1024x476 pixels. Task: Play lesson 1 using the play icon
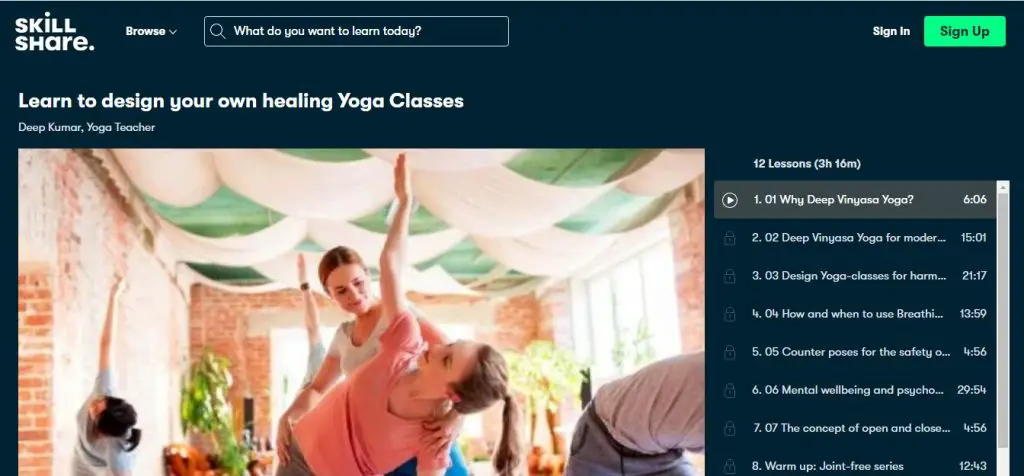pos(730,200)
